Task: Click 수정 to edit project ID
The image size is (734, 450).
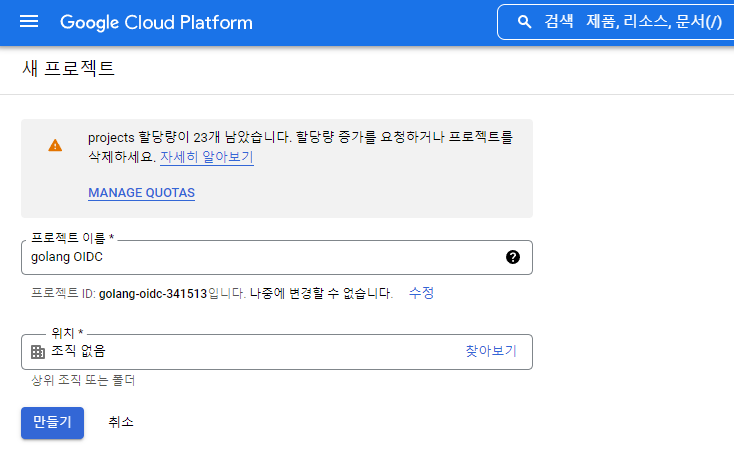Action: click(421, 293)
